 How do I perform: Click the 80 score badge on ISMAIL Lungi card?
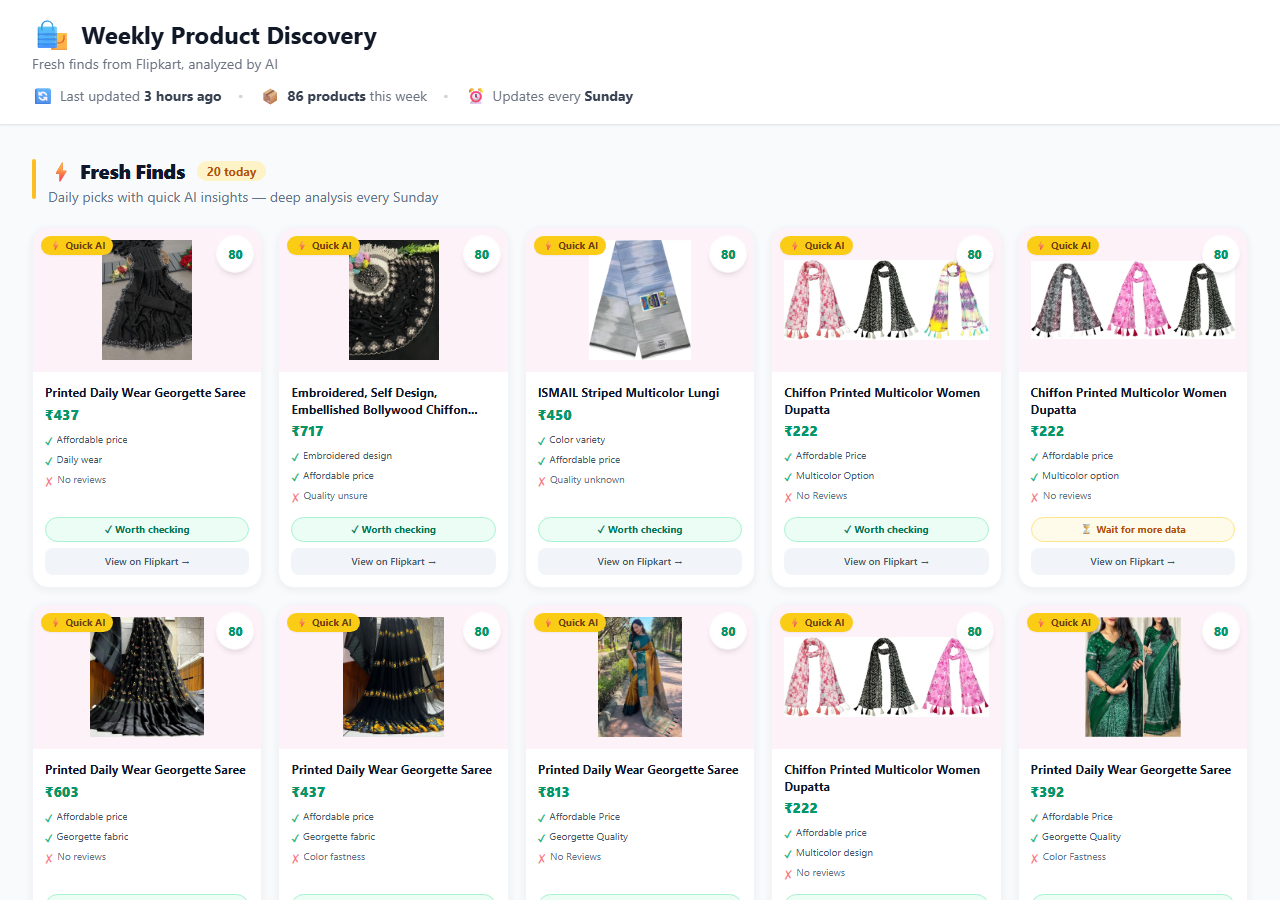point(728,254)
